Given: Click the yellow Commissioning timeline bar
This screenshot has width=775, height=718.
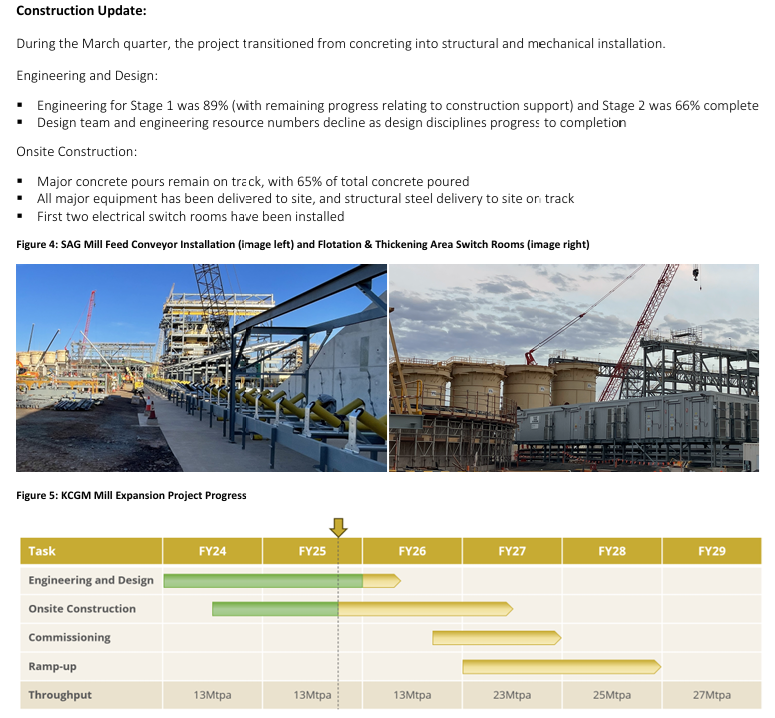Looking at the screenshot, I should pyautogui.click(x=495, y=638).
